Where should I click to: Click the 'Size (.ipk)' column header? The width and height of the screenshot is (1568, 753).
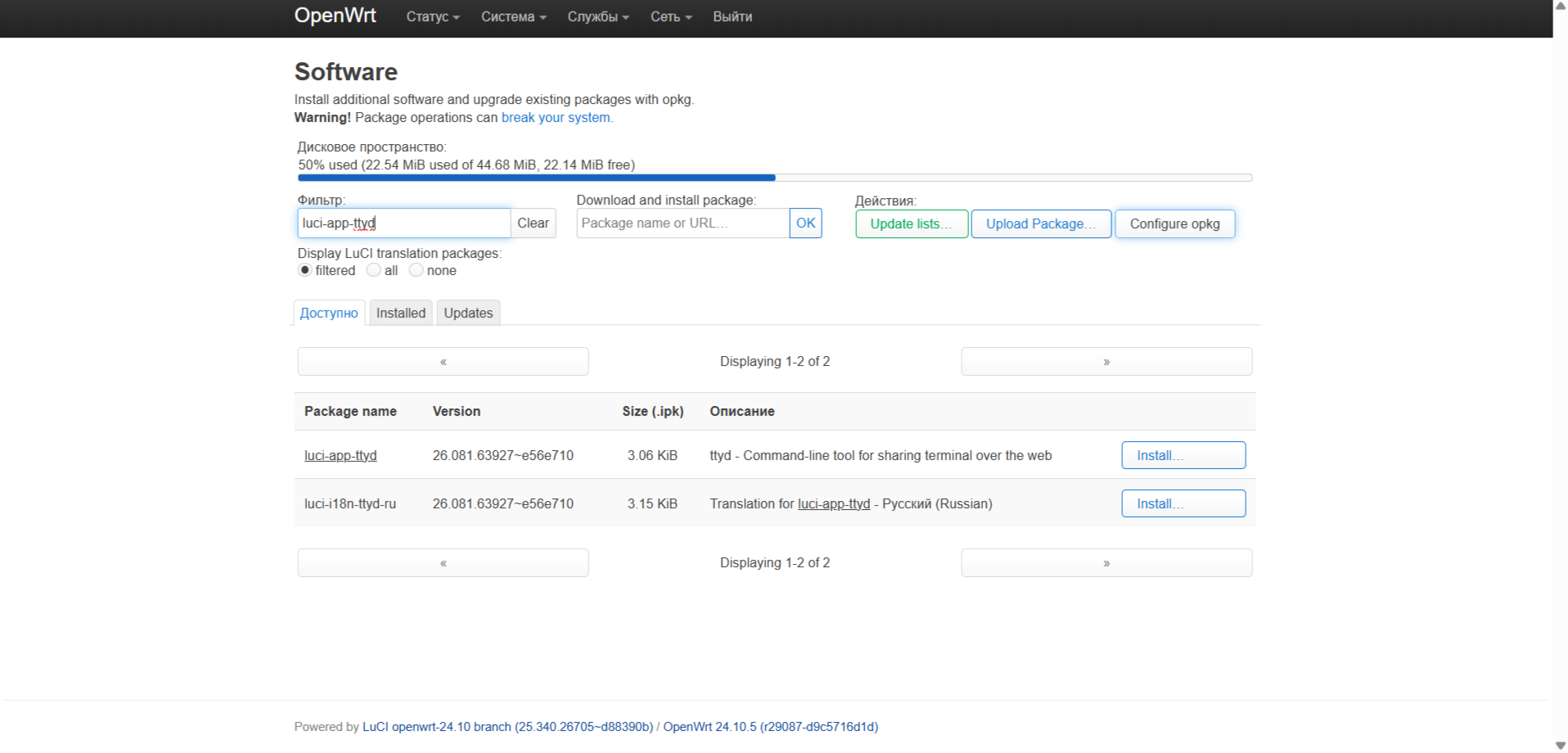pyautogui.click(x=652, y=412)
